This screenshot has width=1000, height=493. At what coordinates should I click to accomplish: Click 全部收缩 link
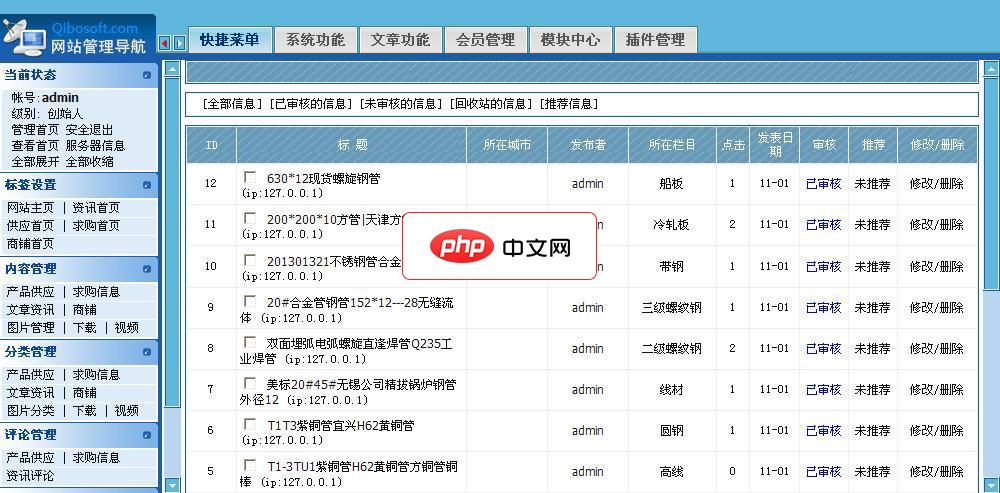coord(89,161)
